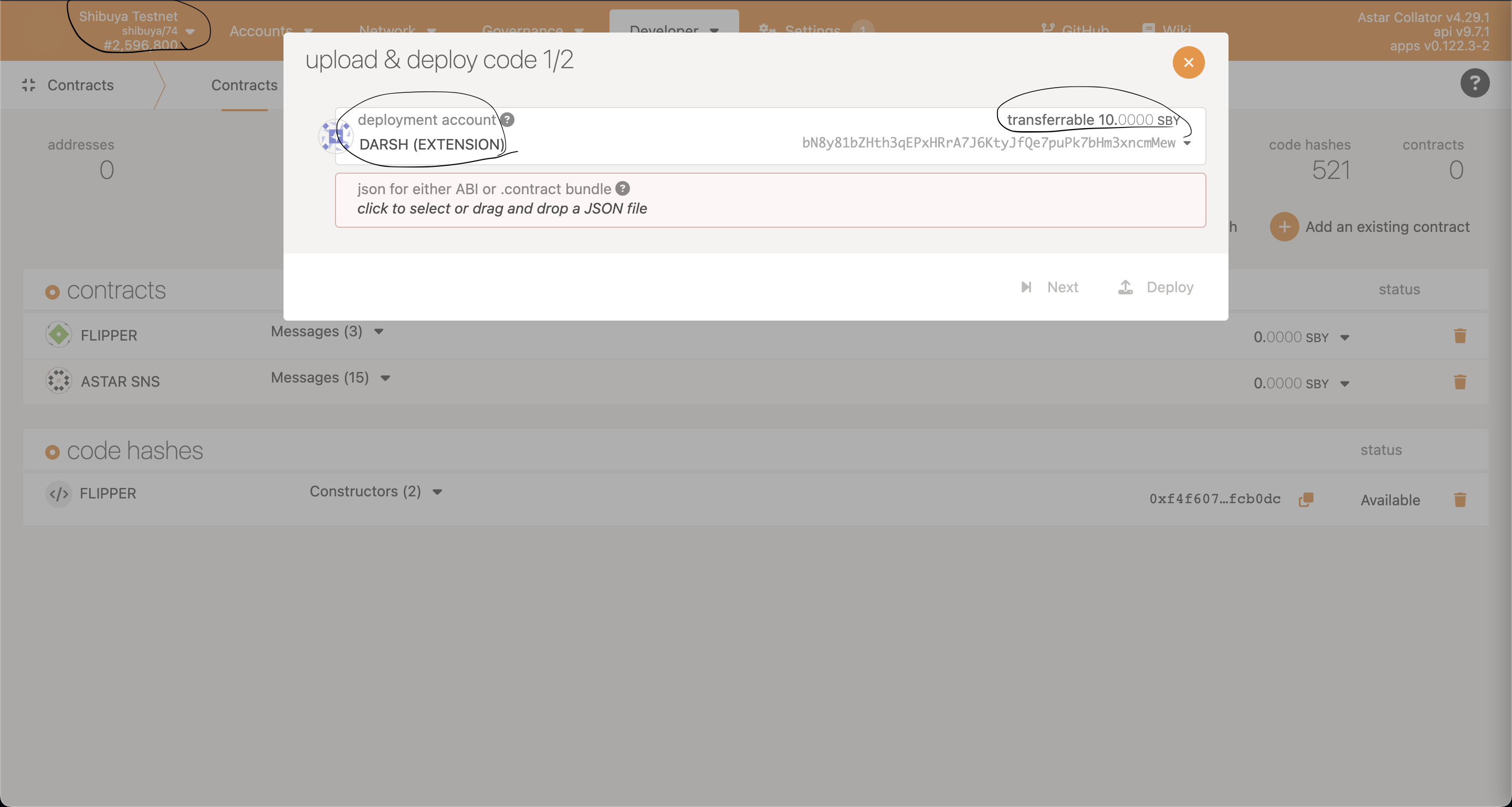Click the Wiki book icon
1512x807 pixels.
tap(1148, 28)
